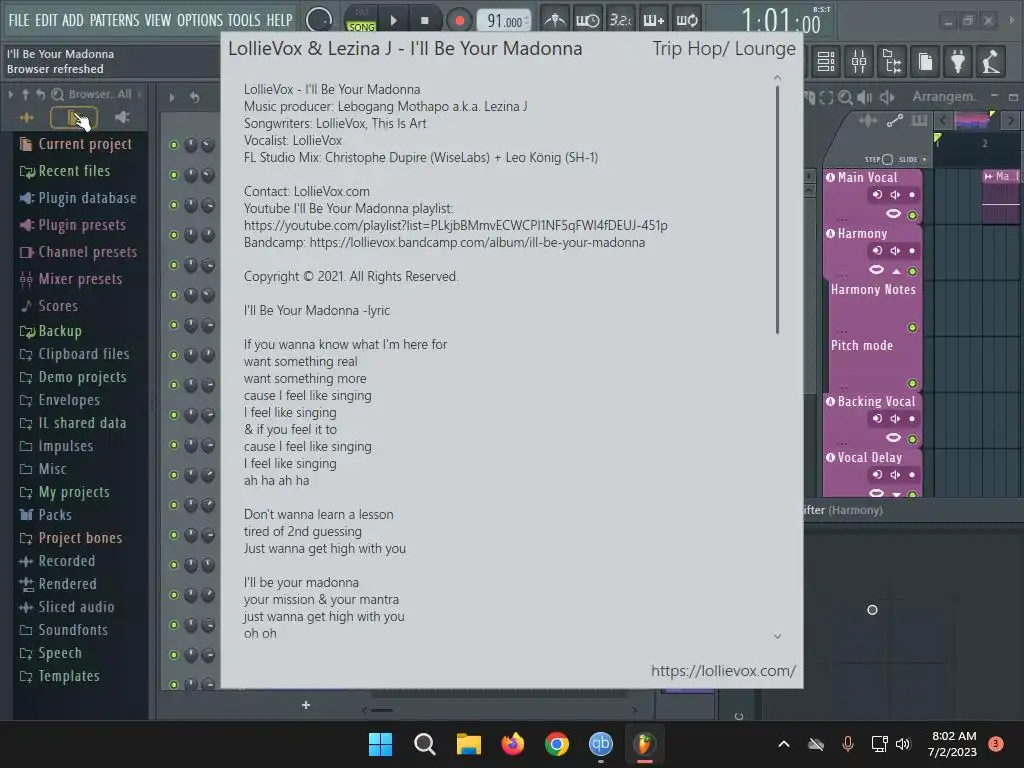Toggle Main Vocal track mute light
This screenshot has height=768, width=1024.
point(912,215)
